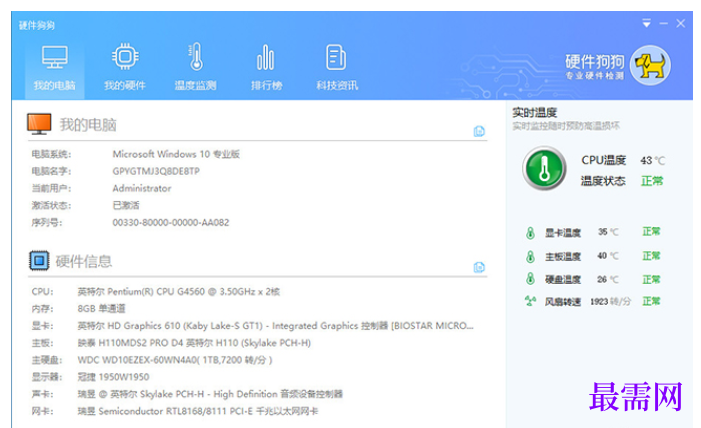Open the title bar dropdown menu arrow
The width and height of the screenshot is (701, 428).
point(646,23)
